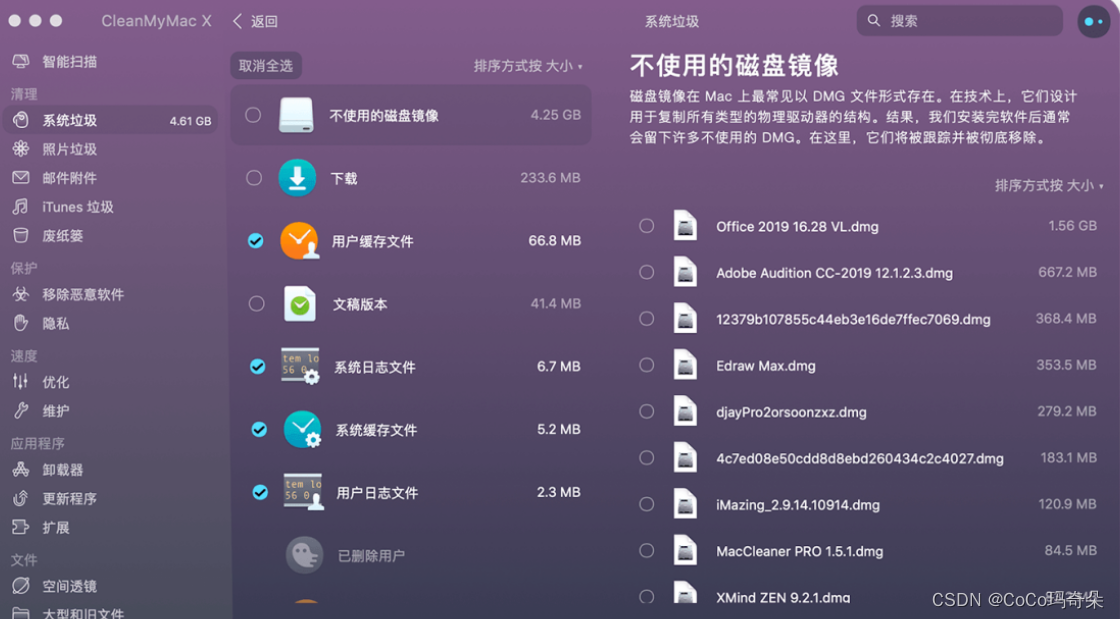Uncheck the 用户日志文件 checkbox
The height and width of the screenshot is (619, 1120).
(x=260, y=492)
